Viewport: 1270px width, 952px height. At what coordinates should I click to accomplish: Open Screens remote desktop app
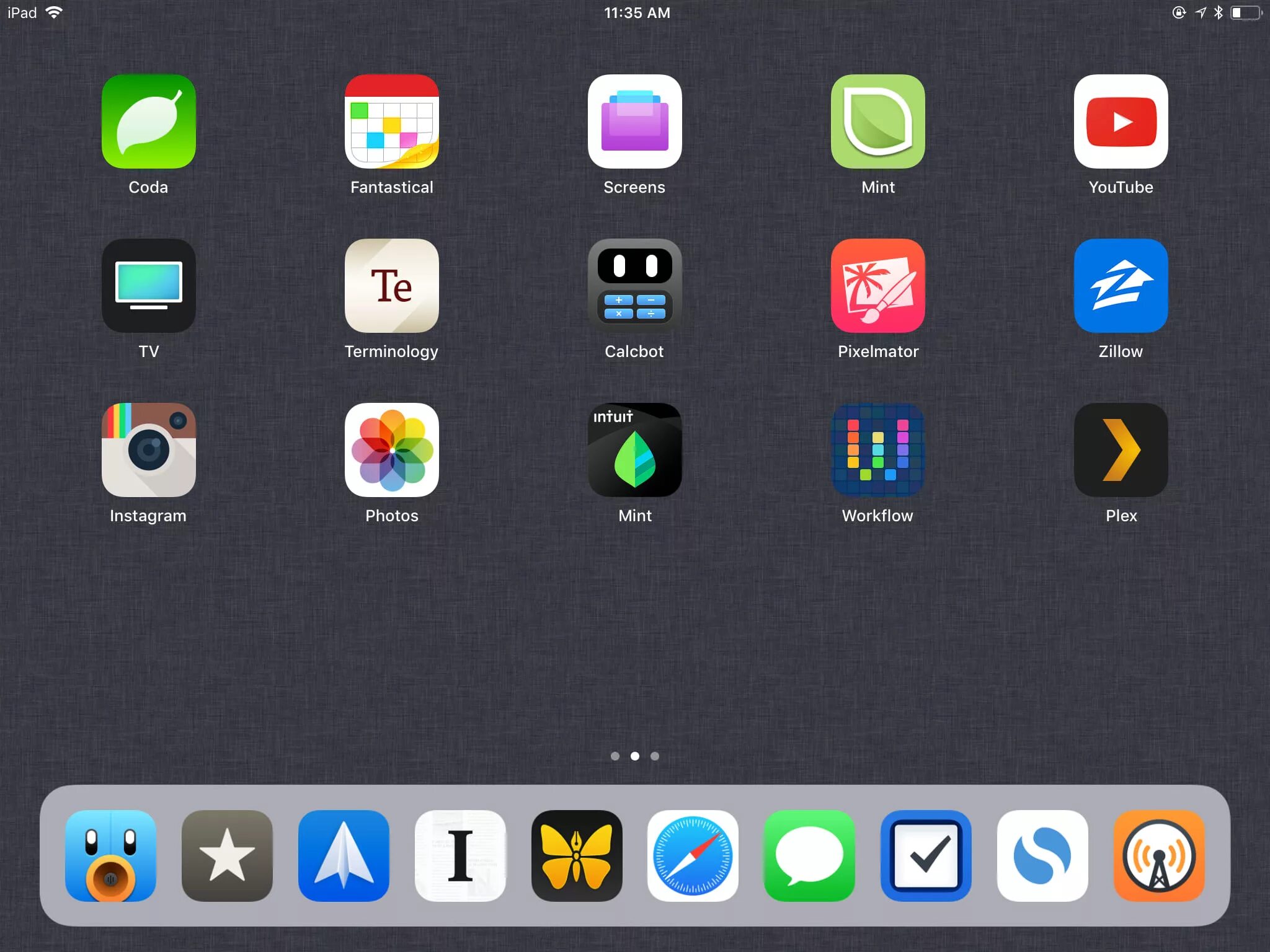(634, 121)
